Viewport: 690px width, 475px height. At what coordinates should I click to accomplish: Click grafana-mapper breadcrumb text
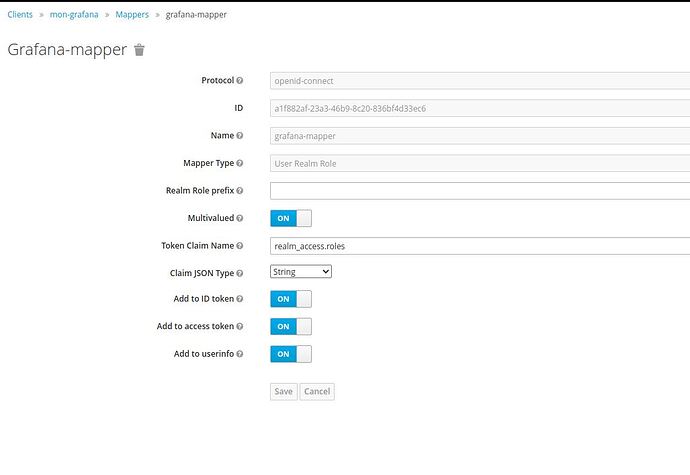tap(196, 15)
